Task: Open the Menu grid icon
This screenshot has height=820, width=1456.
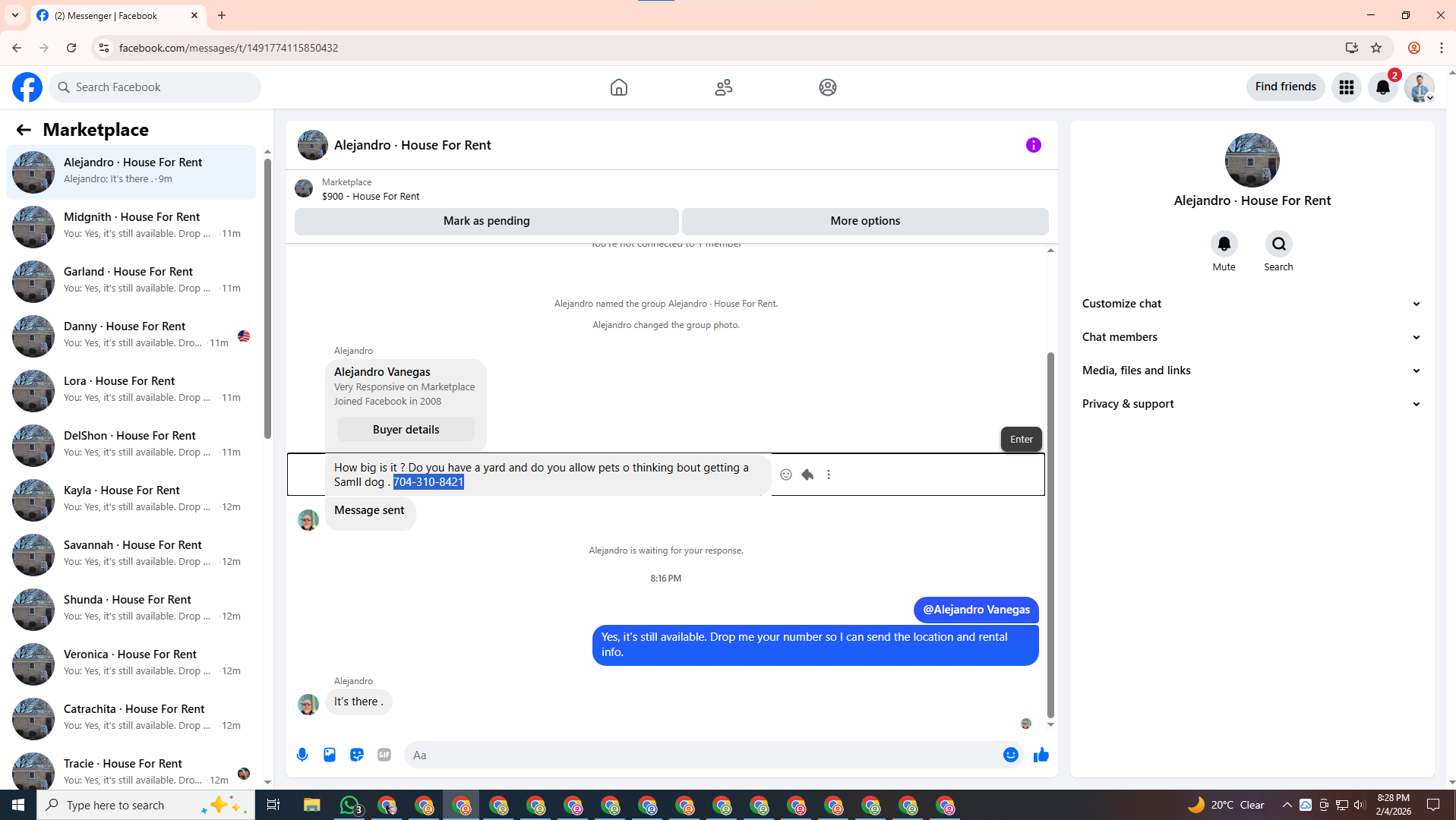Action: (x=1347, y=87)
